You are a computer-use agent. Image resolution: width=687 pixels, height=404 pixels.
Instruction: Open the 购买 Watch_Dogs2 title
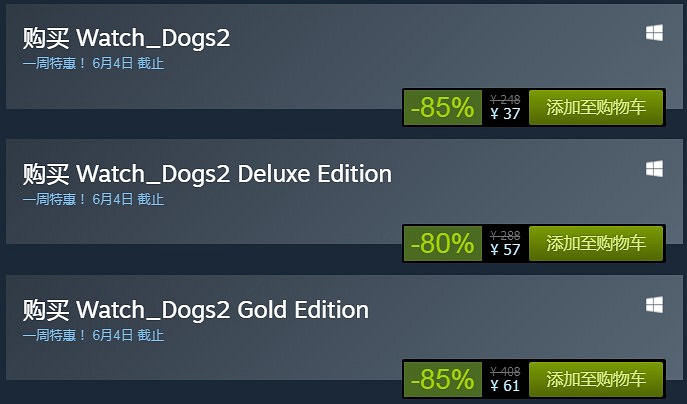click(x=126, y=38)
